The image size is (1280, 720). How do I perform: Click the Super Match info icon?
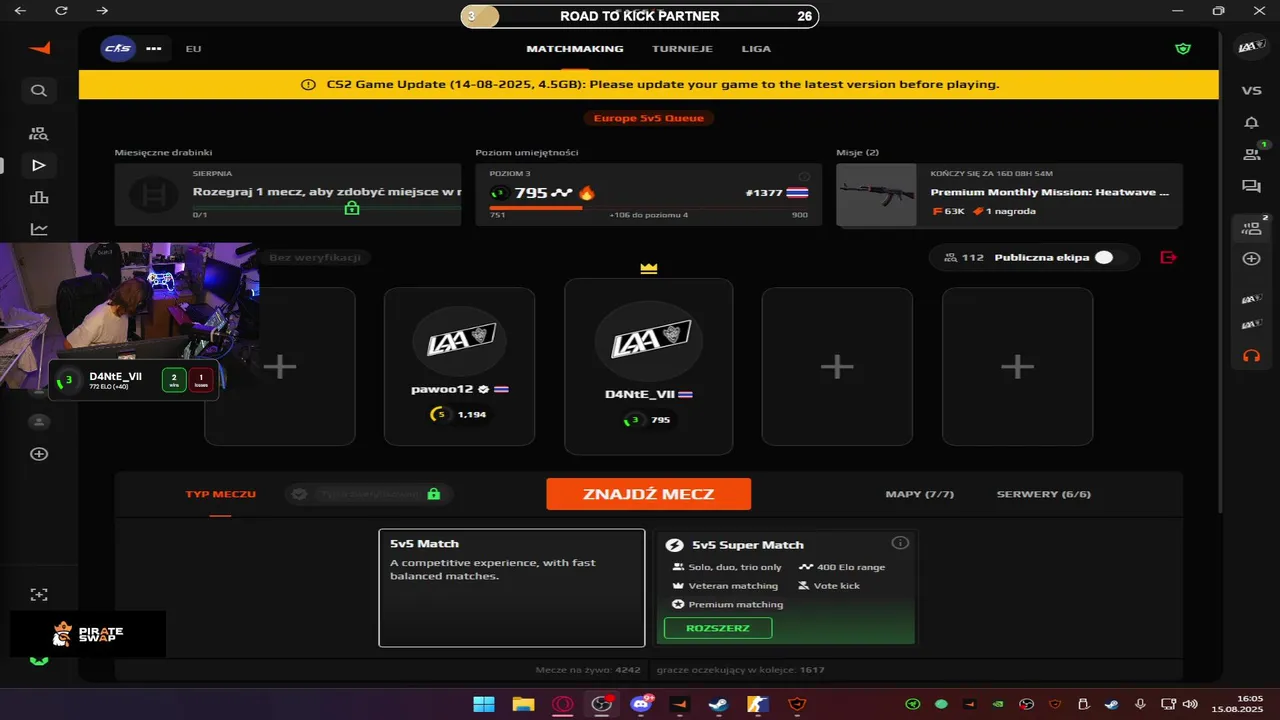[x=900, y=543]
